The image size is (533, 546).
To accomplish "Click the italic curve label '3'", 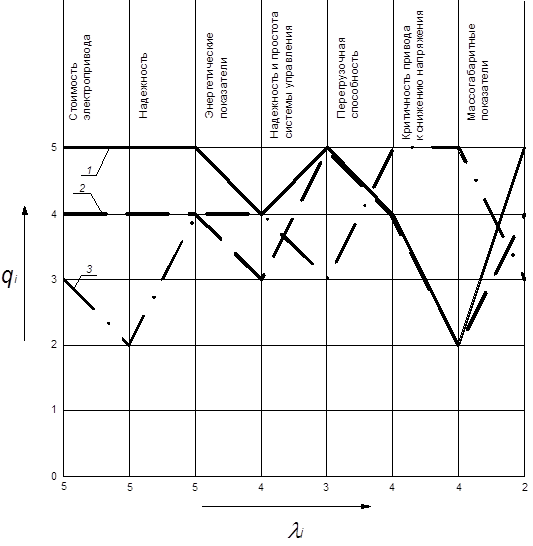I will [x=89, y=269].
